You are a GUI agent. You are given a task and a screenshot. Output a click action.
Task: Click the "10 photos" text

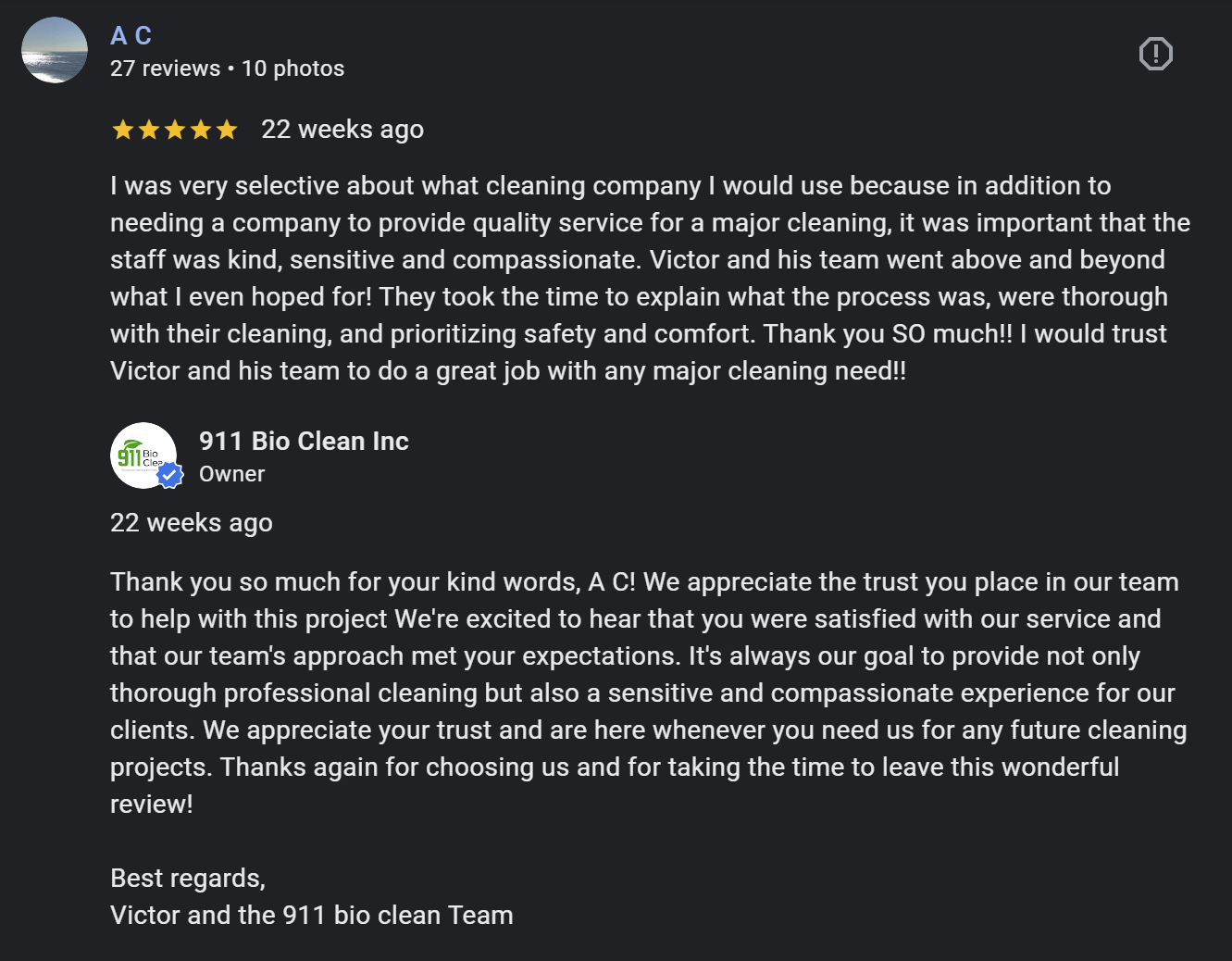pos(292,69)
